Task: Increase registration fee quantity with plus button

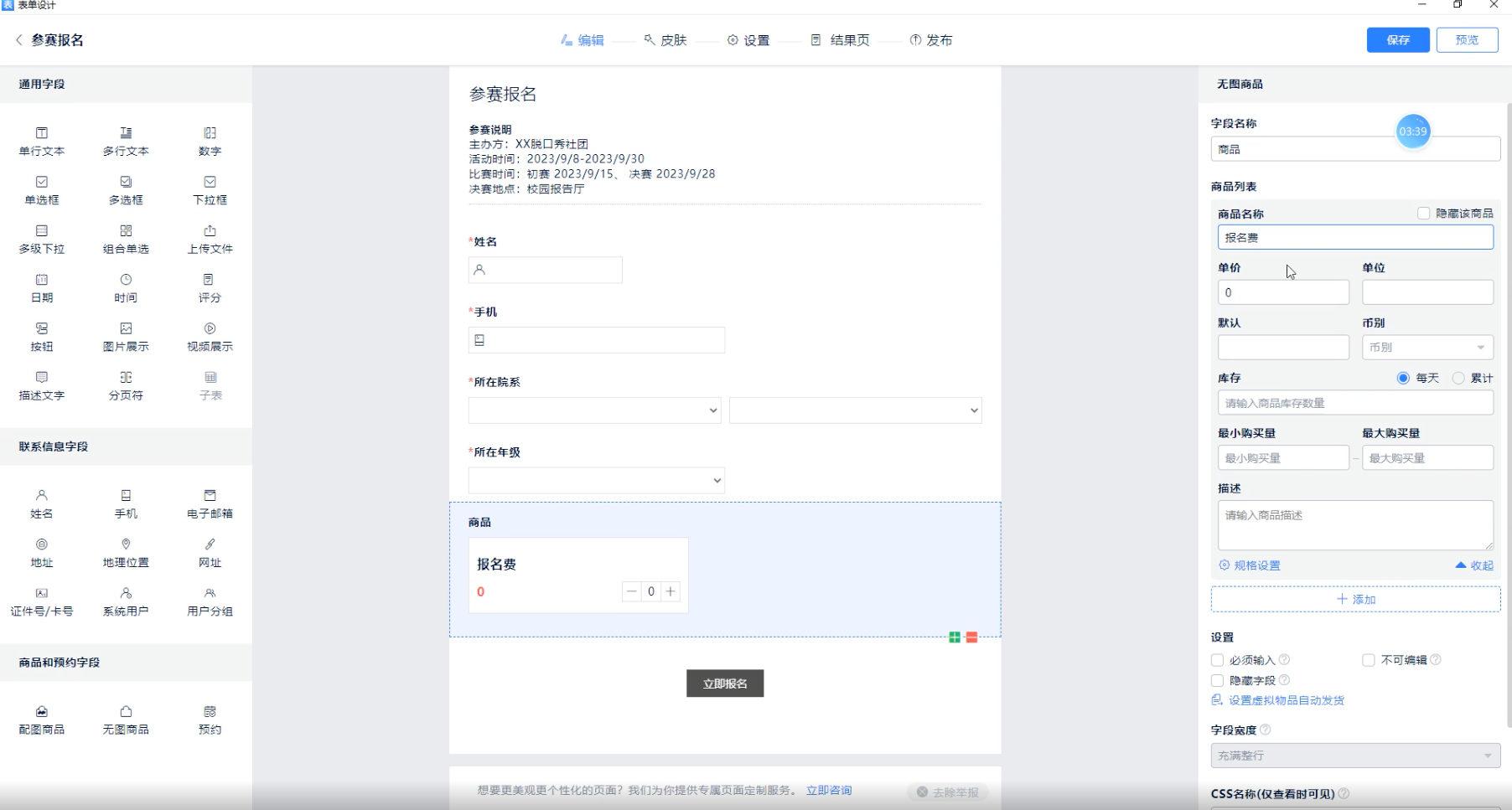Action: coord(671,591)
